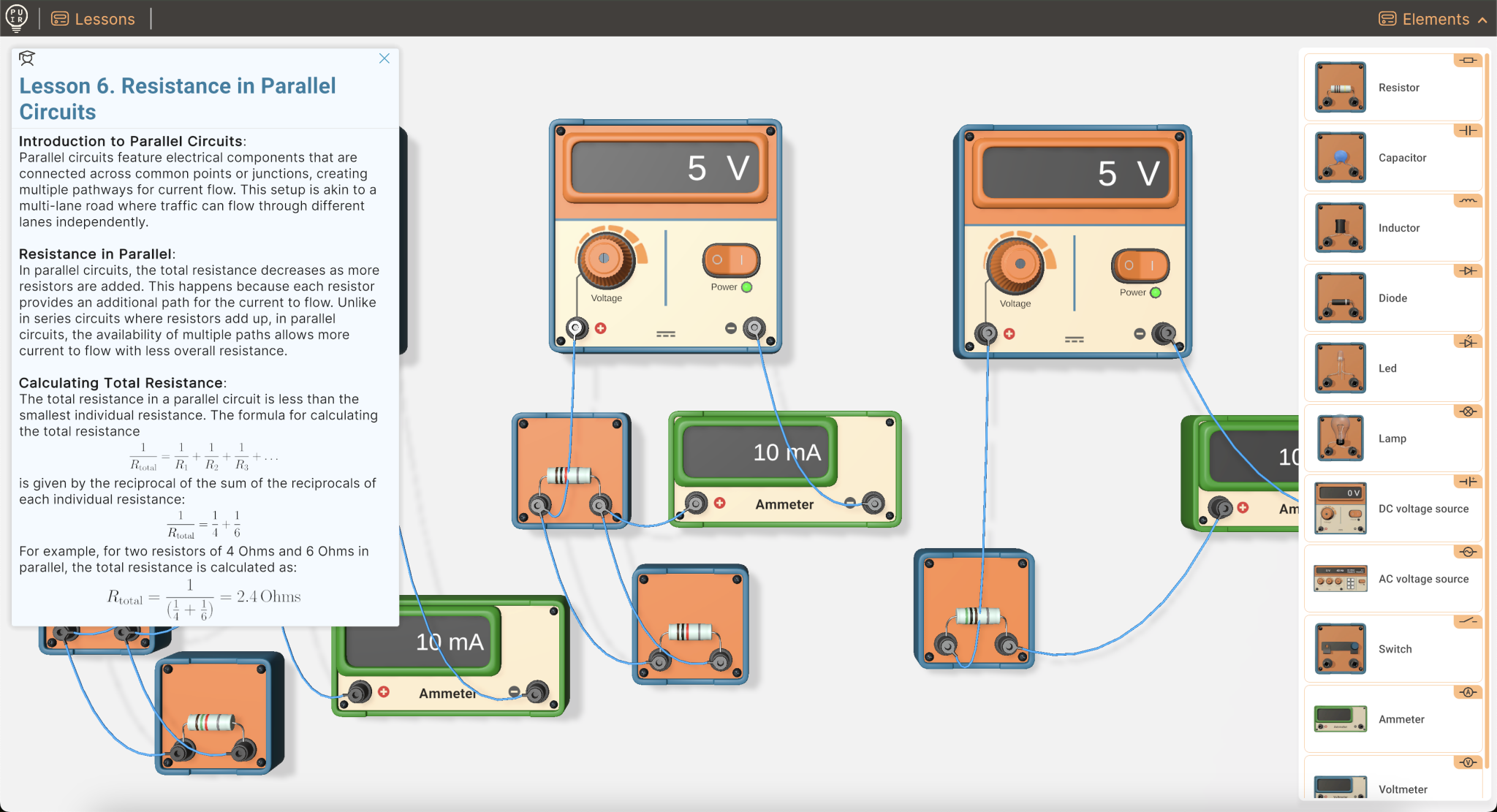Close the Lesson 6 panel
The image size is (1497, 812).
384,58
